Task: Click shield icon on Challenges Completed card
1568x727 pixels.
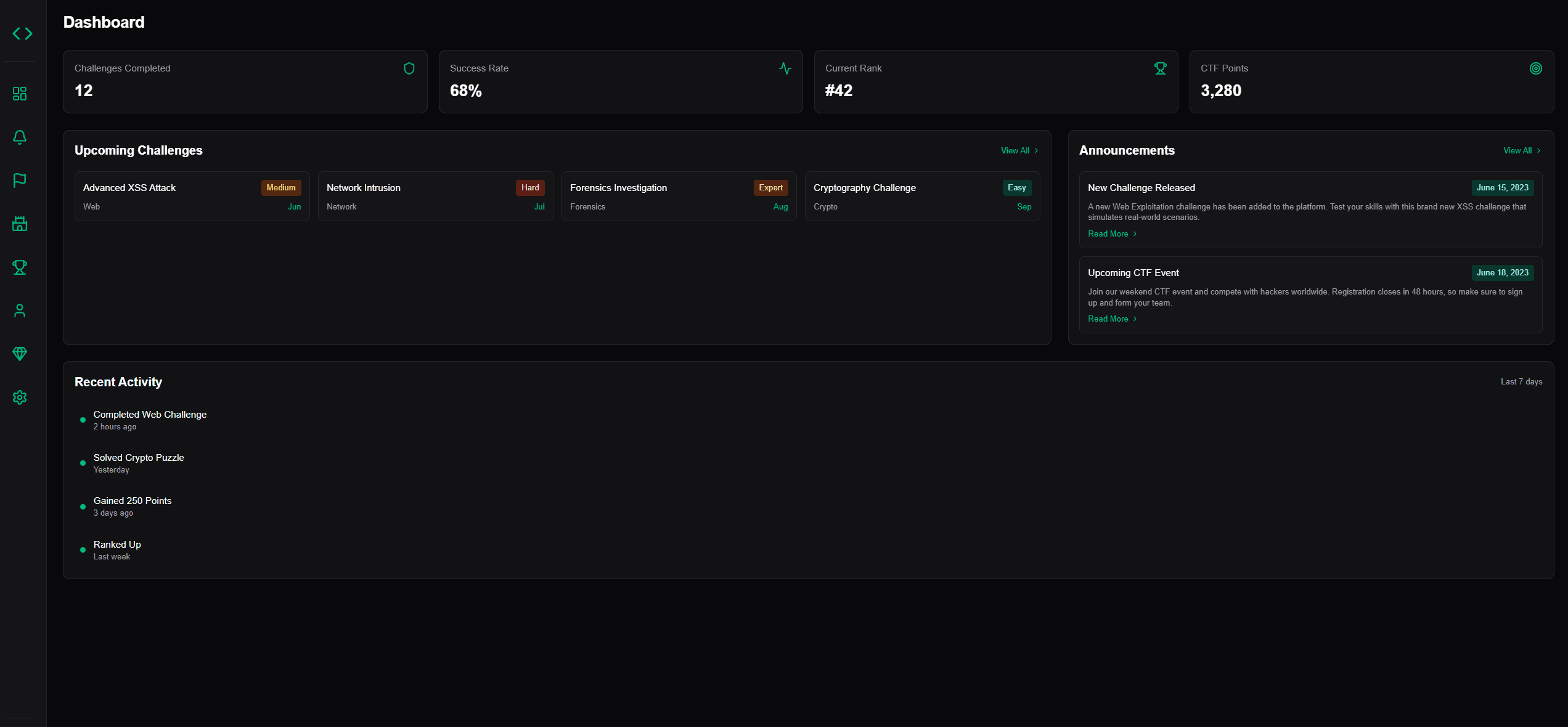Action: 409,68
